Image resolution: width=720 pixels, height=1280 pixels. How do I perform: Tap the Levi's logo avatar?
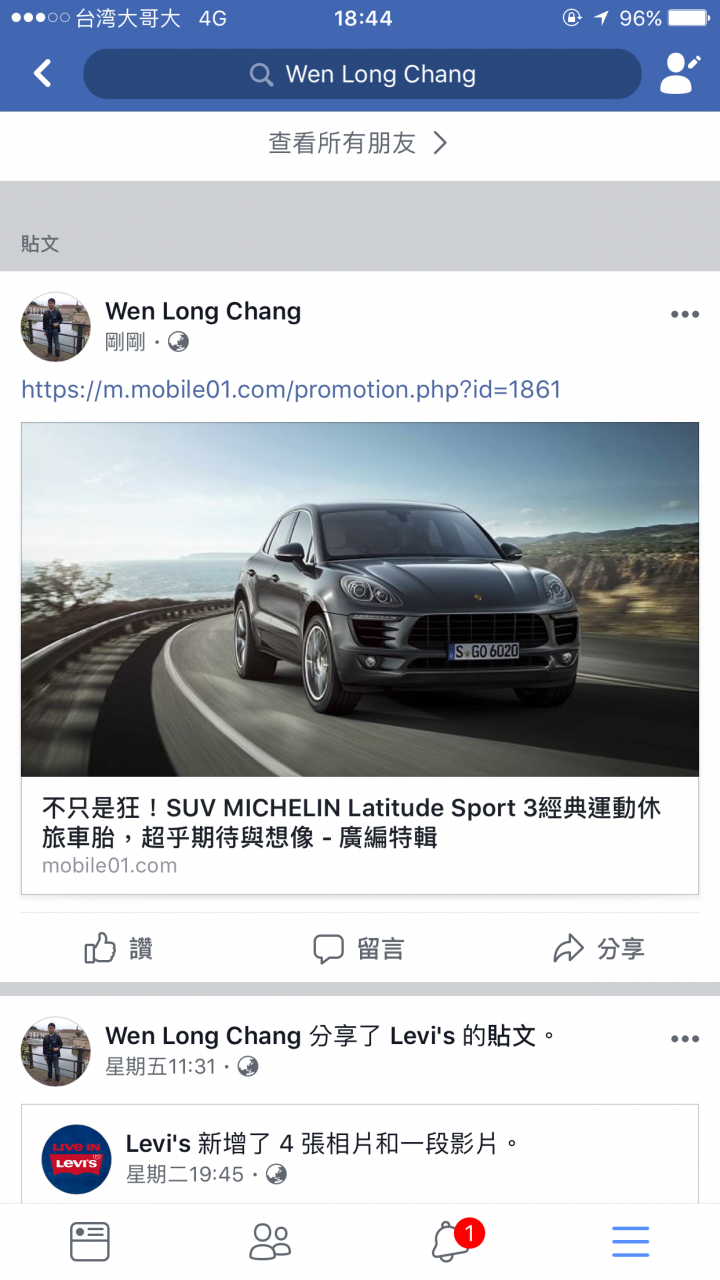click(77, 1159)
